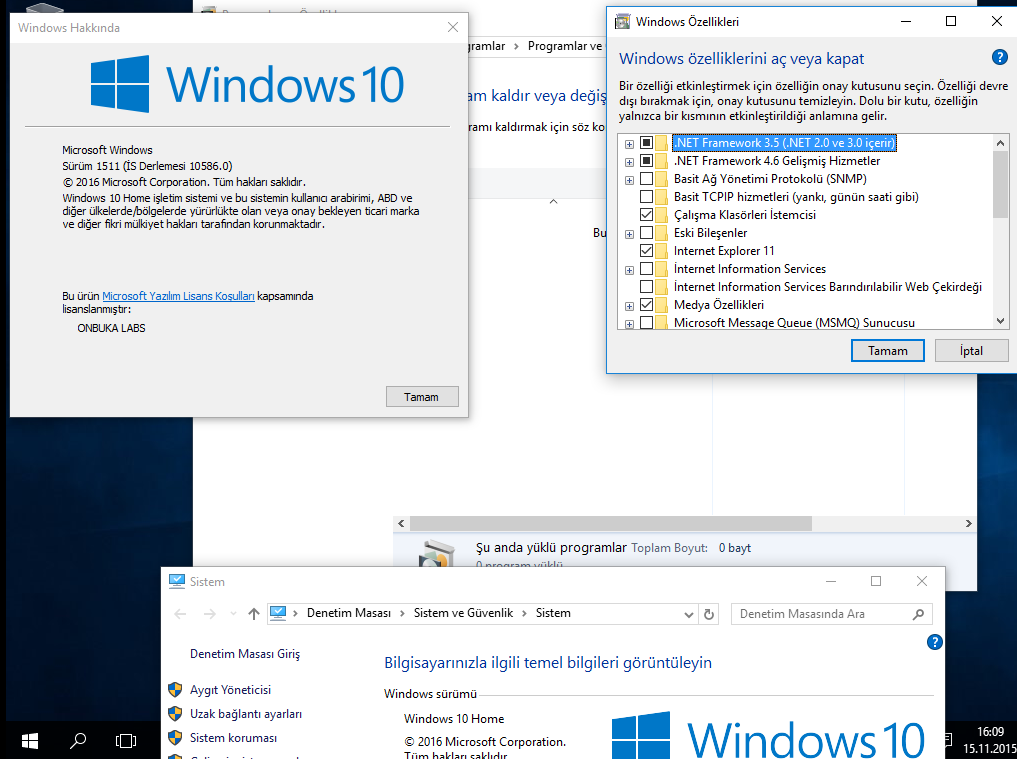This screenshot has height=759, width=1017.
Task: Click Tamam in Windows Hakkında dialog
Action: click(422, 397)
